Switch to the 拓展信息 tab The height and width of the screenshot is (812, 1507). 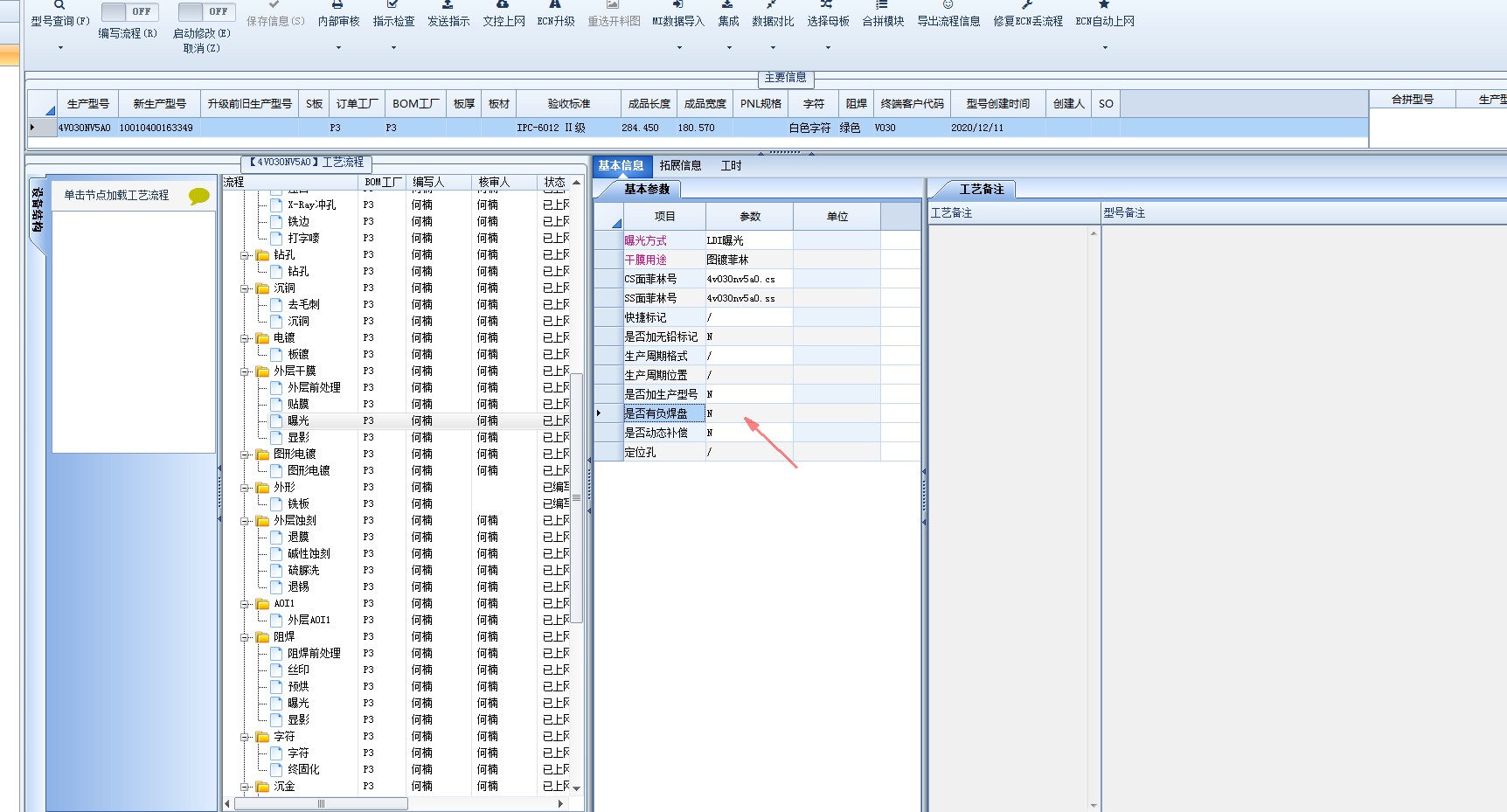point(680,166)
